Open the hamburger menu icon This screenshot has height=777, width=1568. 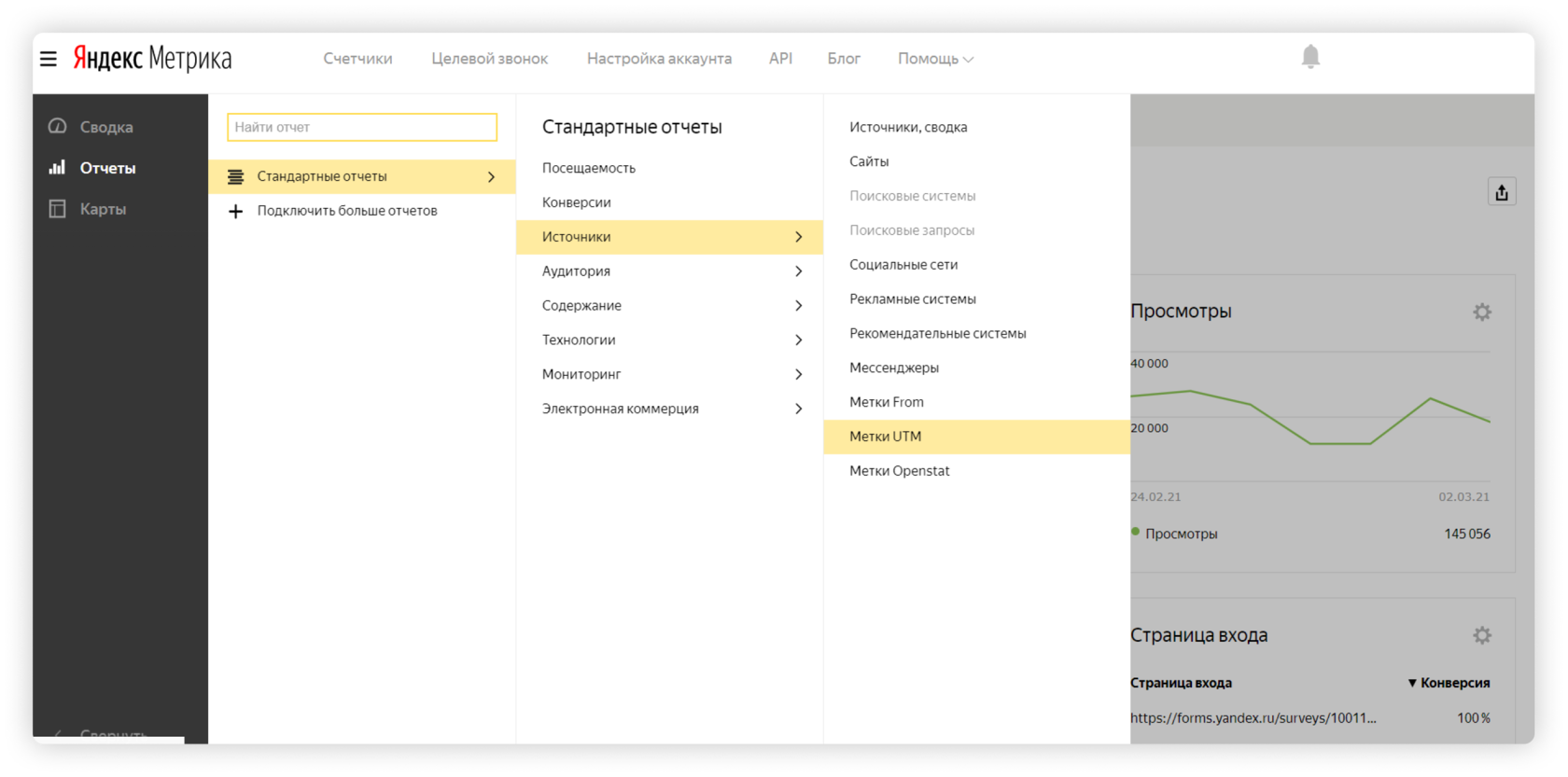pyautogui.click(x=49, y=59)
